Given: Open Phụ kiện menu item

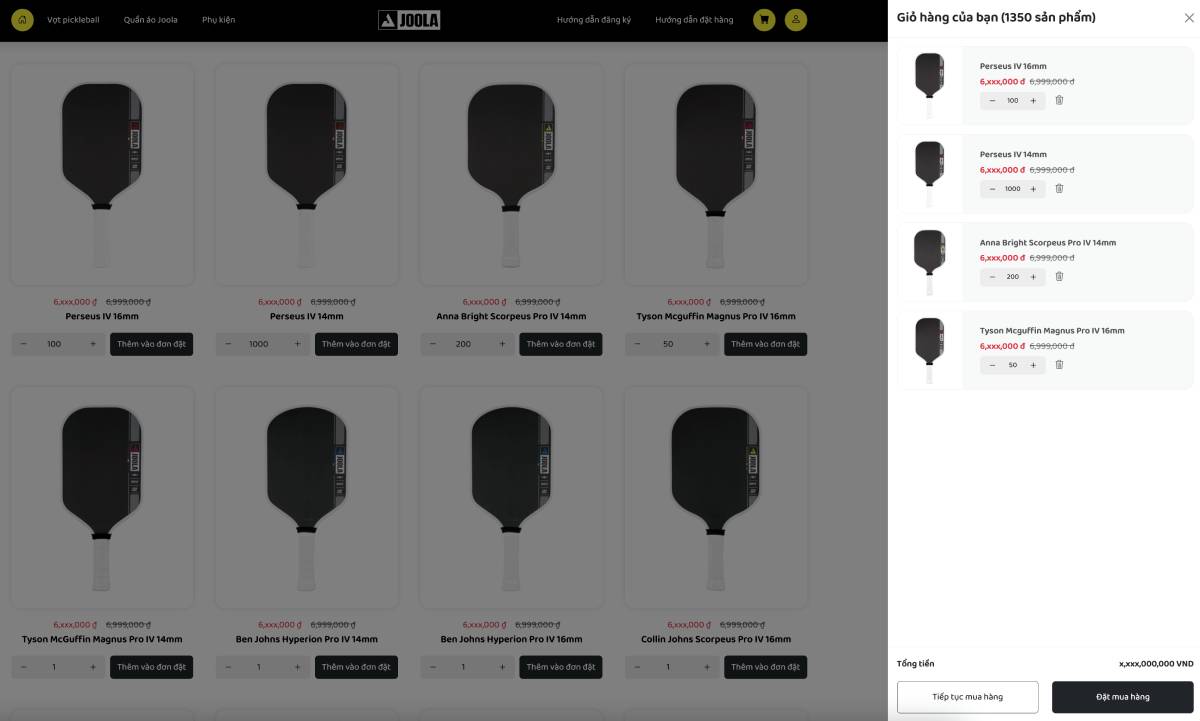Looking at the screenshot, I should pos(218,20).
